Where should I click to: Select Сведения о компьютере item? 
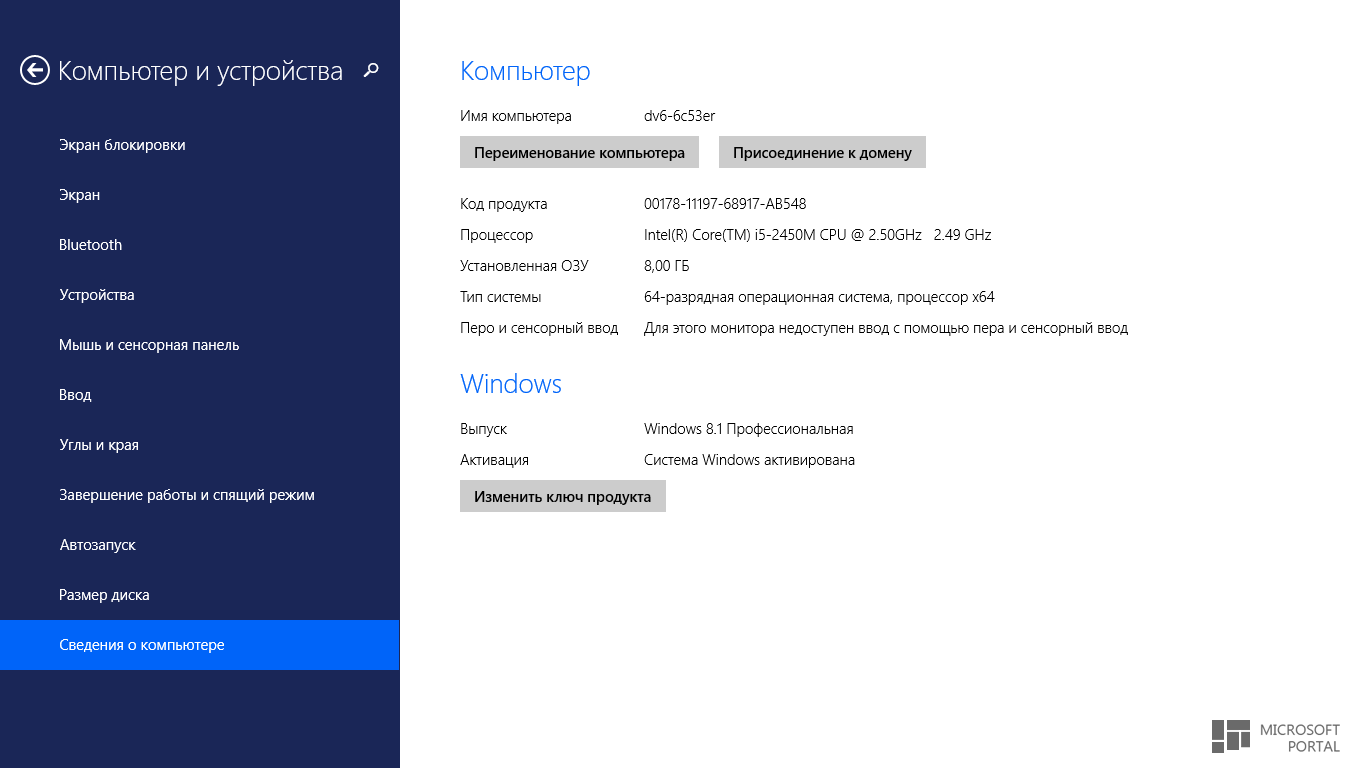pos(199,645)
